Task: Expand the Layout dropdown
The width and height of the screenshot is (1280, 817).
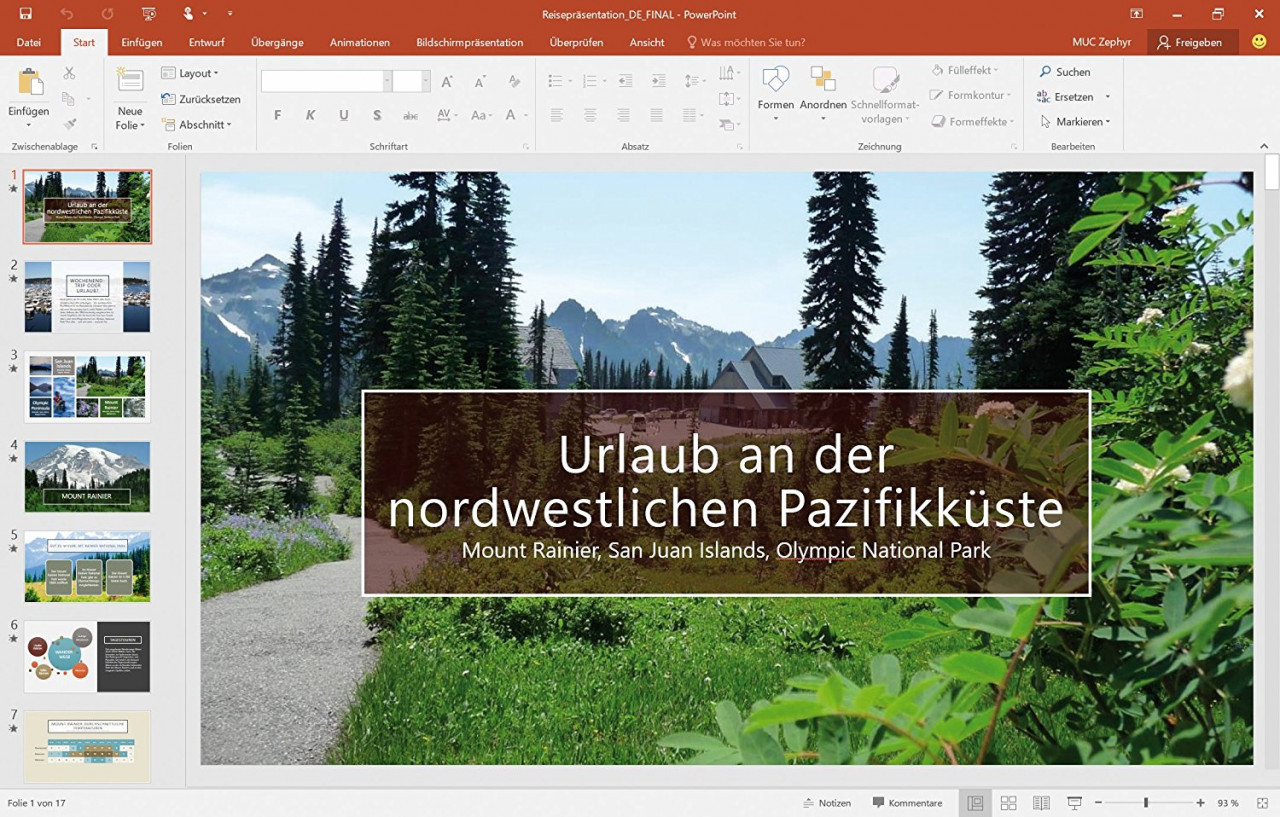Action: pos(190,73)
